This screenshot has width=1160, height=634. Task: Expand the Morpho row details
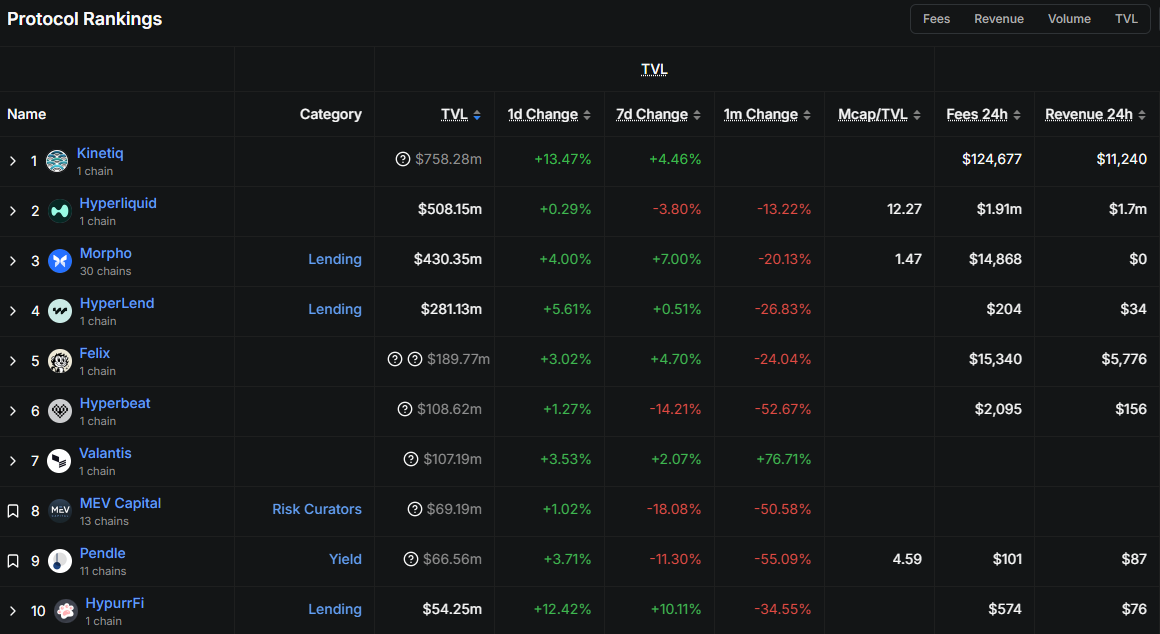pos(12,260)
